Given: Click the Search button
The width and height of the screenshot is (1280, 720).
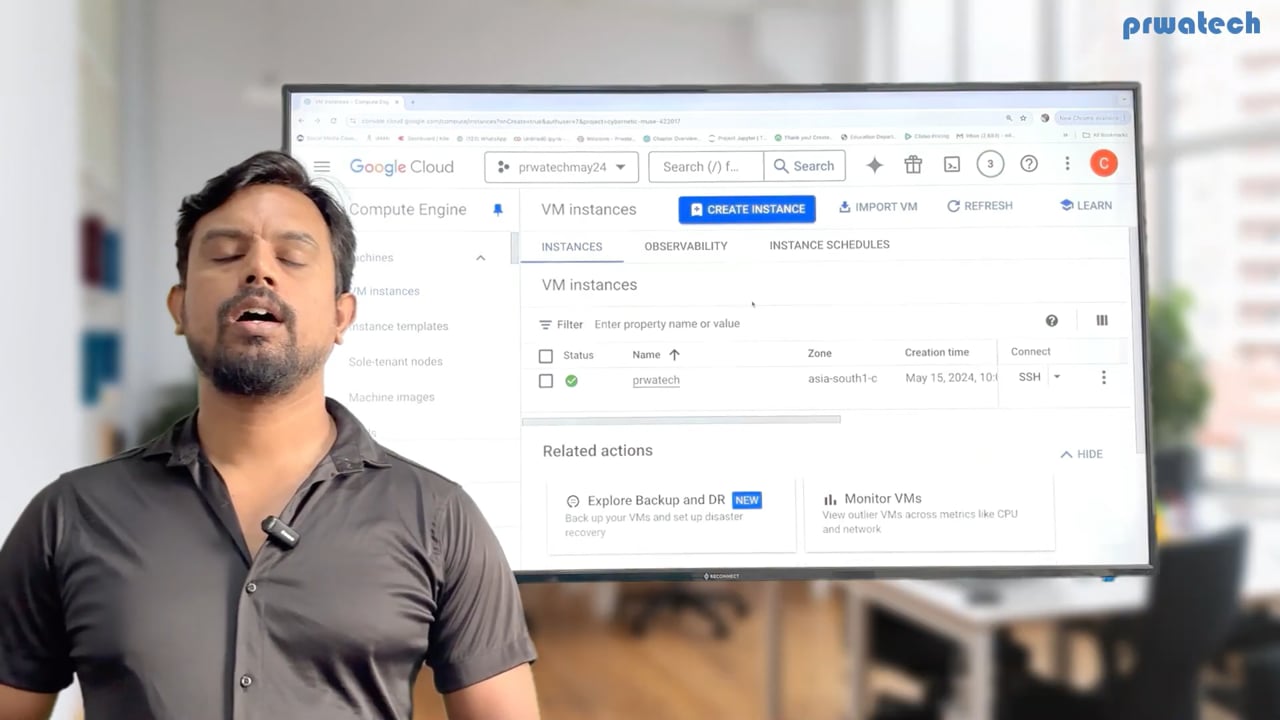Looking at the screenshot, I should [804, 166].
